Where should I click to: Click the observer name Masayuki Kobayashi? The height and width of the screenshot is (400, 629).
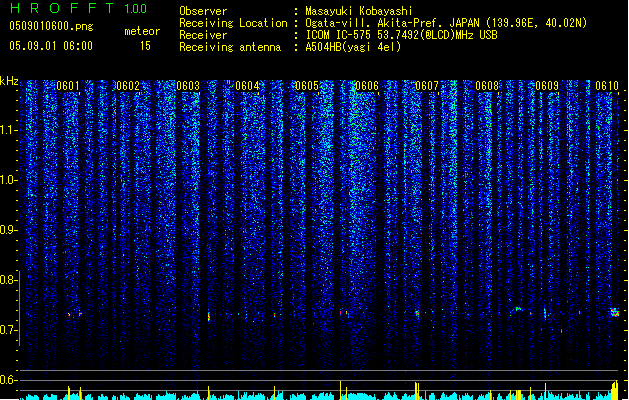359,11
